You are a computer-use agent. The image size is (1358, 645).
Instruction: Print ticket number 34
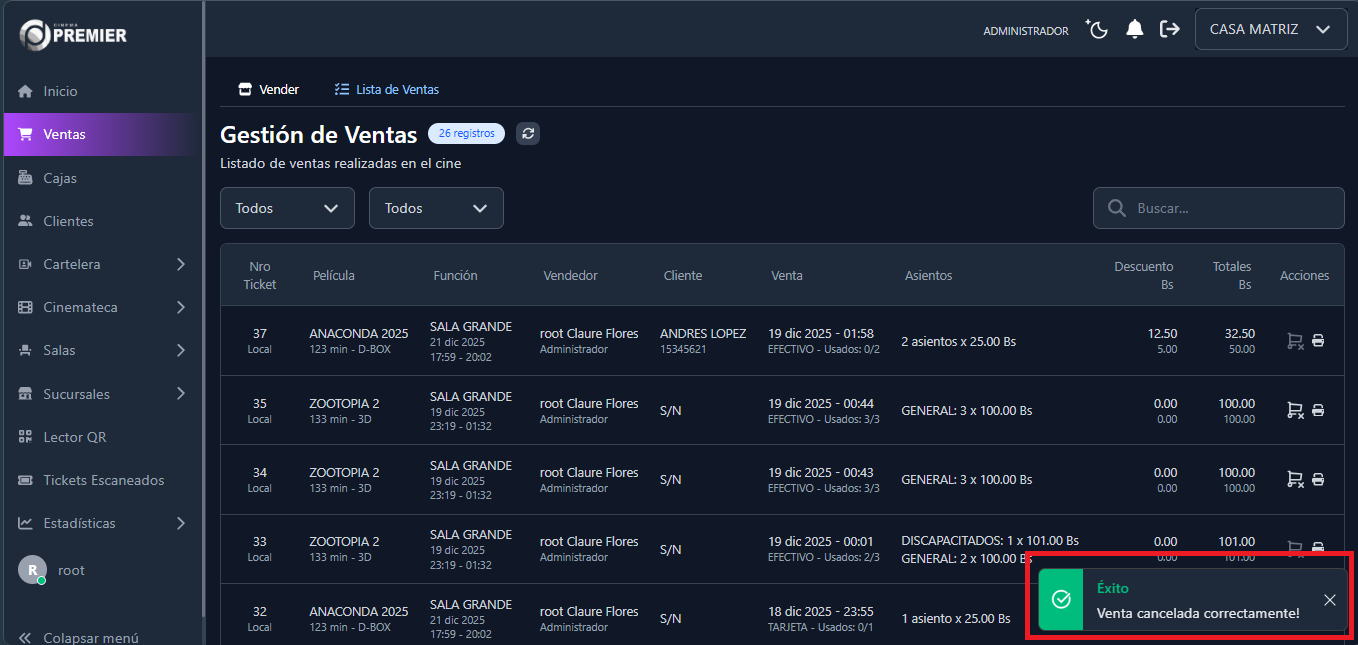1318,479
